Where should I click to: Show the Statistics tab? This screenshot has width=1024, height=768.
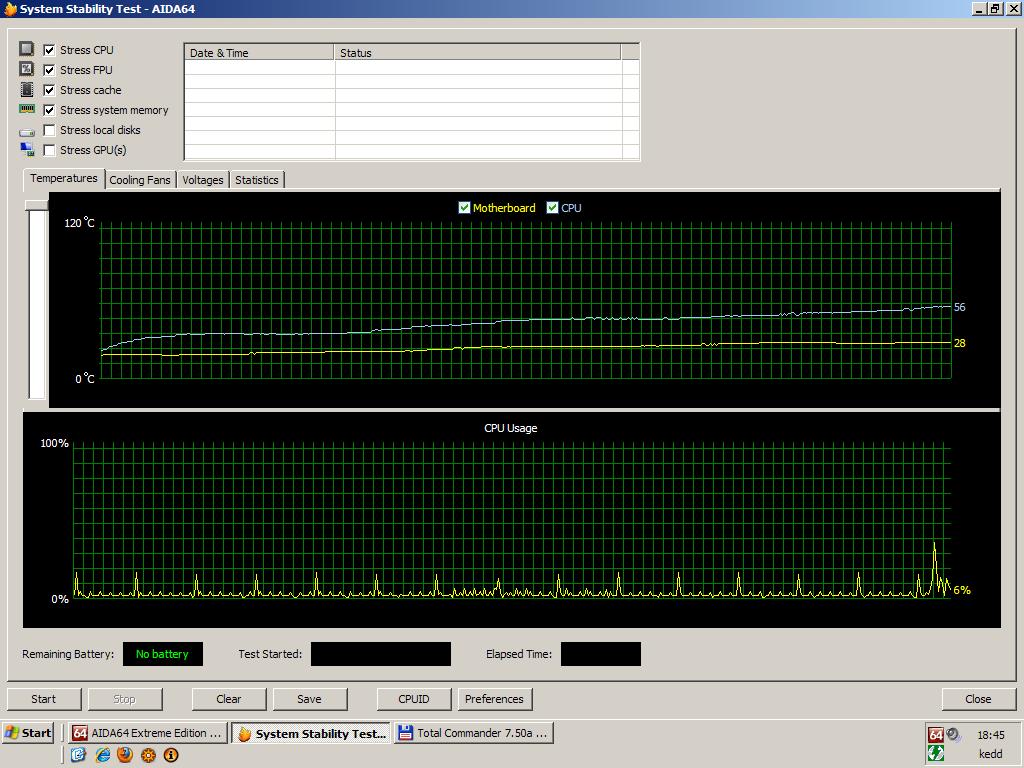(257, 180)
